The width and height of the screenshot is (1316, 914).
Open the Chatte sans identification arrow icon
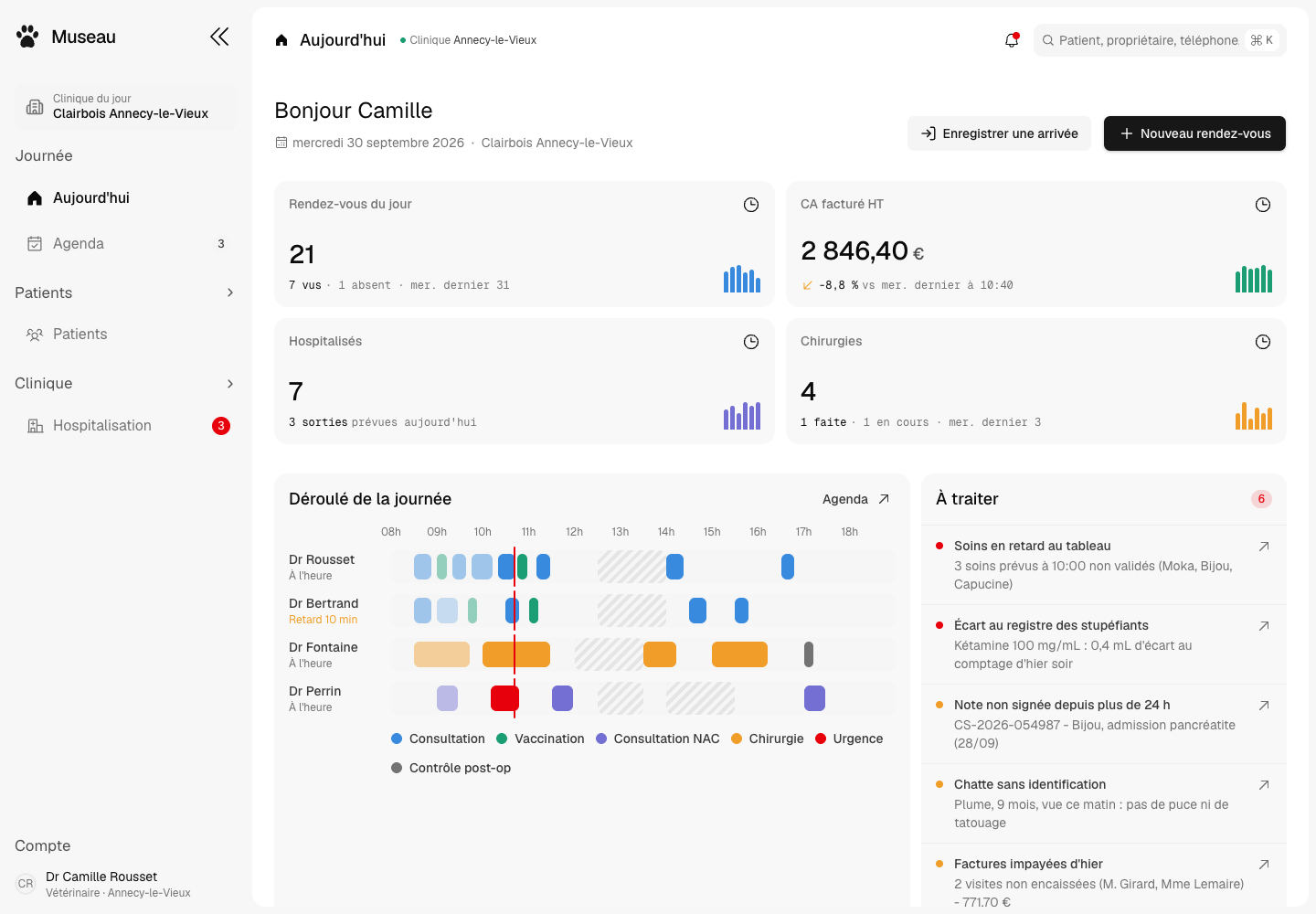click(1264, 785)
